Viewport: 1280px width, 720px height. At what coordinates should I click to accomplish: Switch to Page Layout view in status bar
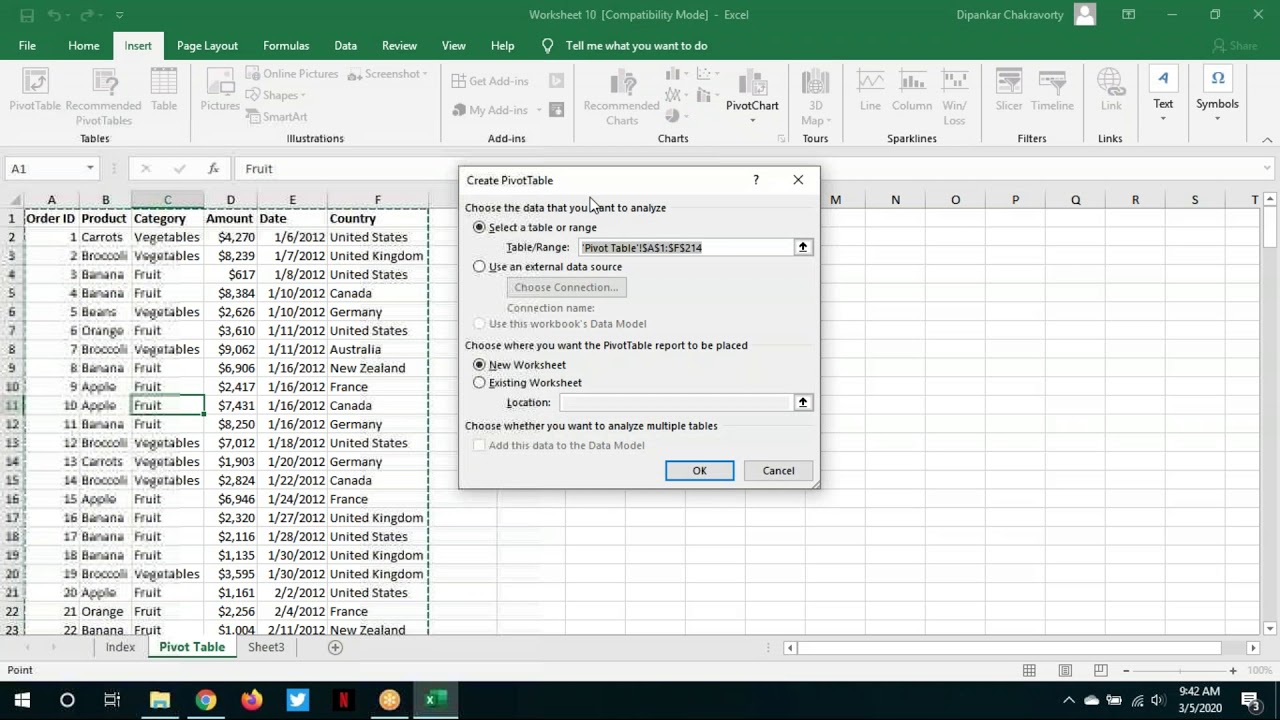(1065, 670)
